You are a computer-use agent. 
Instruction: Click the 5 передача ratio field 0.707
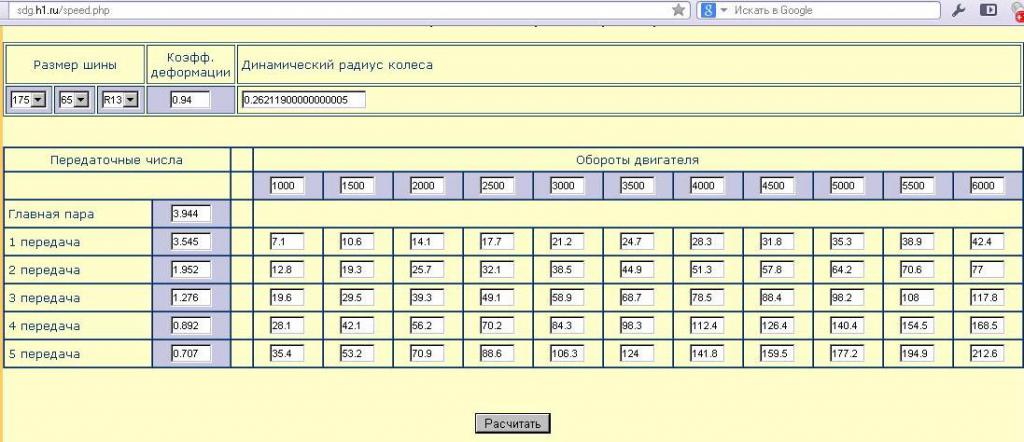click(x=191, y=354)
